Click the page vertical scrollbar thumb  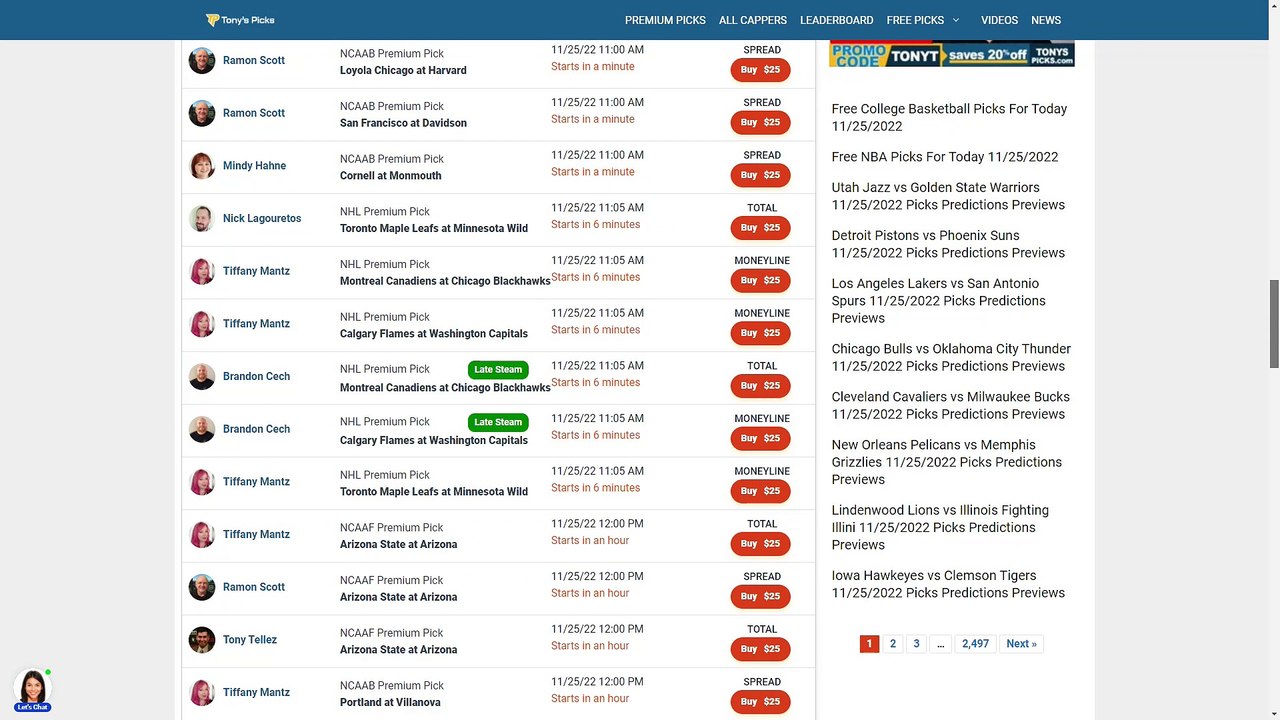click(1274, 323)
